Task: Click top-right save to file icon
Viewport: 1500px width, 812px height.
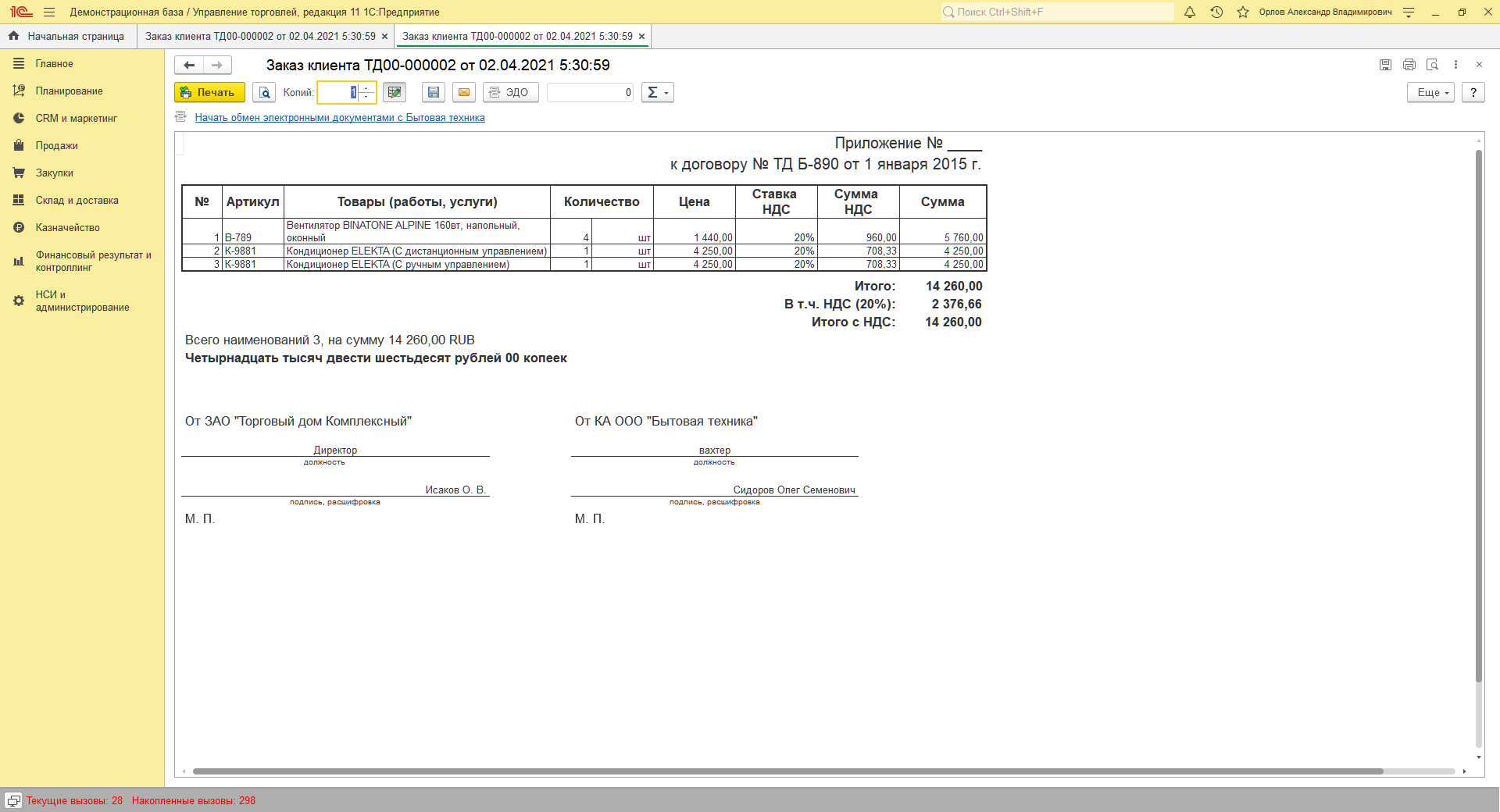Action: [1385, 65]
